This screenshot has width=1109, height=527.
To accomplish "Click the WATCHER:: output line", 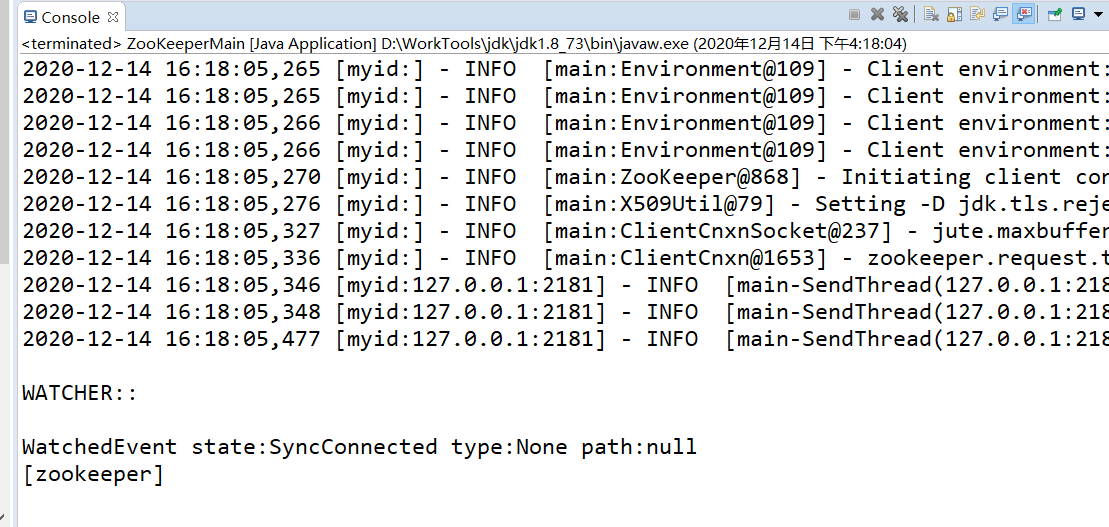I will pos(80,393).
